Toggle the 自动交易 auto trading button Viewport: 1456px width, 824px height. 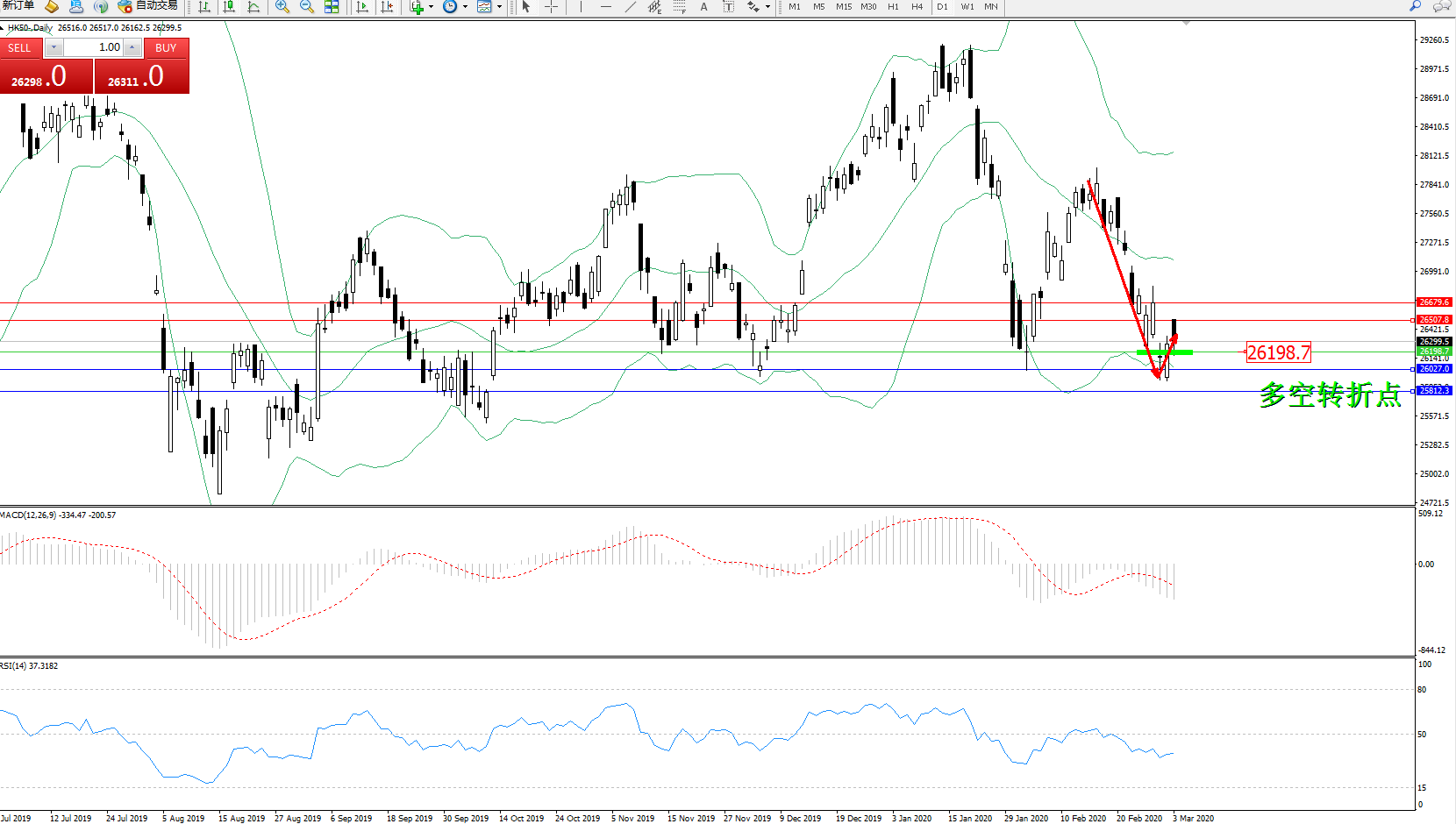(x=148, y=6)
